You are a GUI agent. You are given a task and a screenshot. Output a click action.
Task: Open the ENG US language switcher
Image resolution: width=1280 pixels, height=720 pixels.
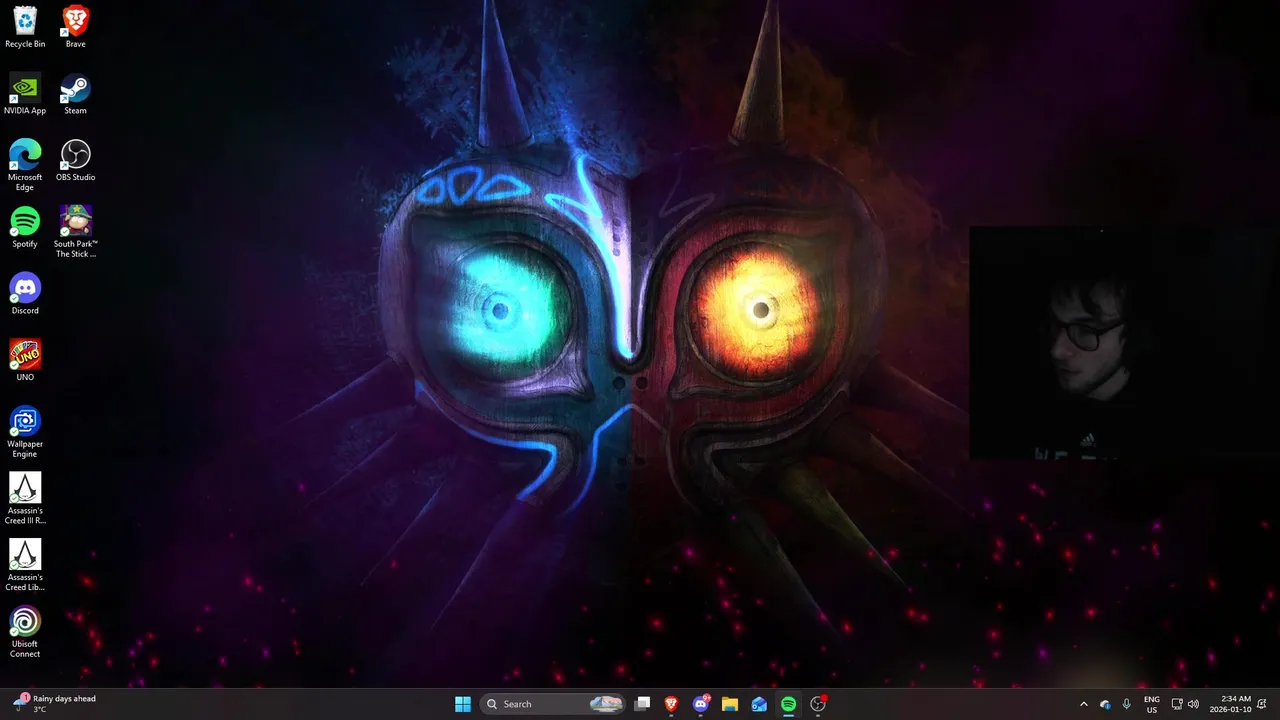pyautogui.click(x=1152, y=704)
